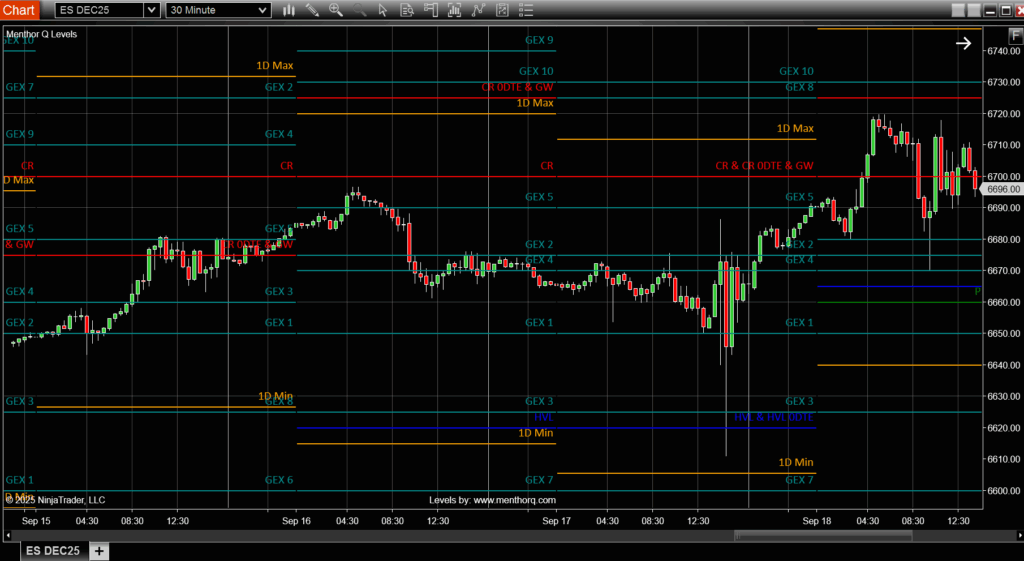The height and width of the screenshot is (561, 1024).
Task: Click the Sep 17 date label
Action: point(556,521)
